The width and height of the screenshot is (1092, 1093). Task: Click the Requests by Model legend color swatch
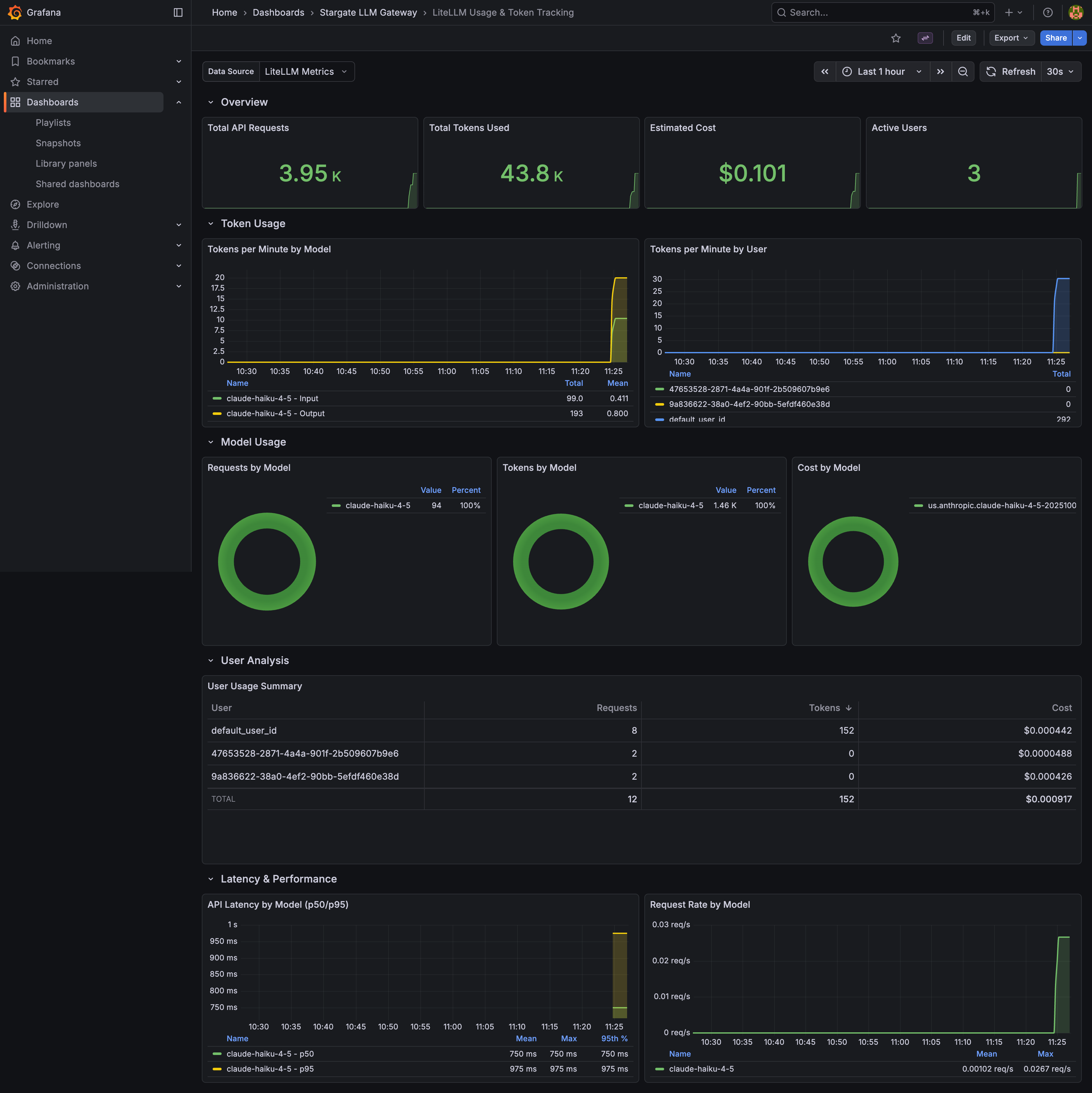coord(336,505)
